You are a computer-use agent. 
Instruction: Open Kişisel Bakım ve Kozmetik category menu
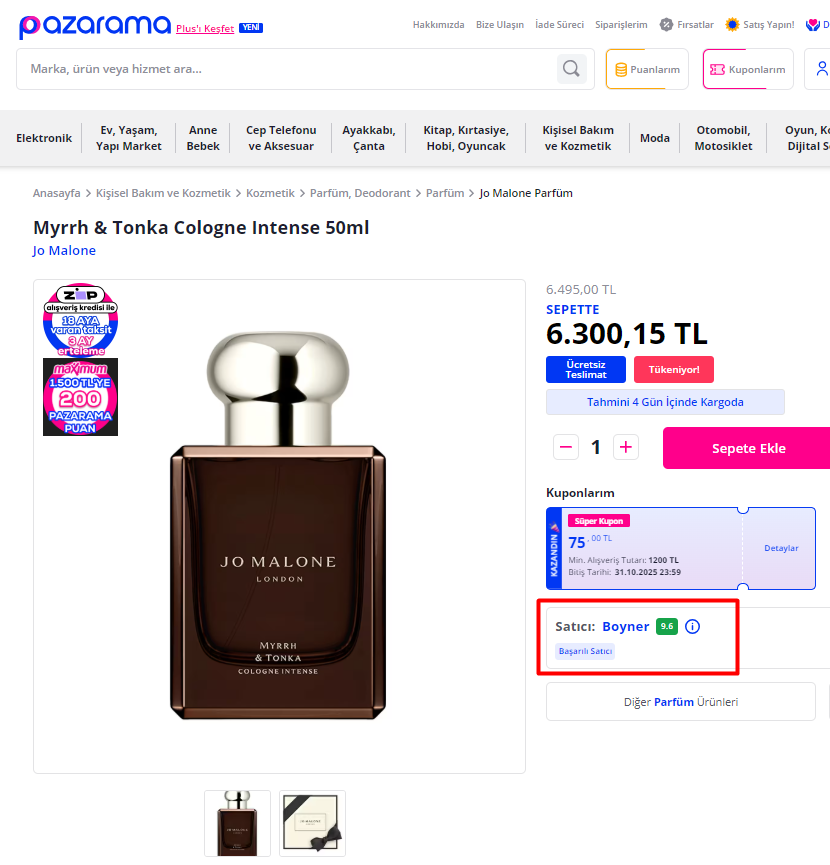[x=577, y=138]
